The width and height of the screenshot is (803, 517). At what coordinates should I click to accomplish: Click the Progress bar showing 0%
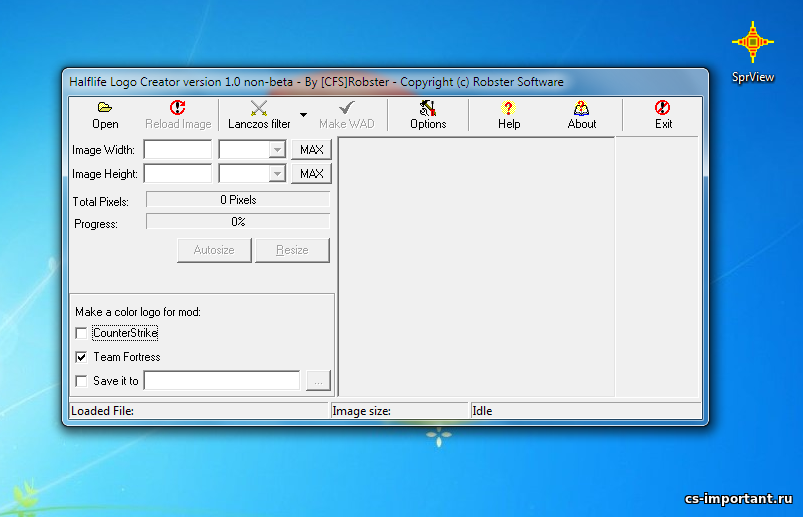pos(238,222)
